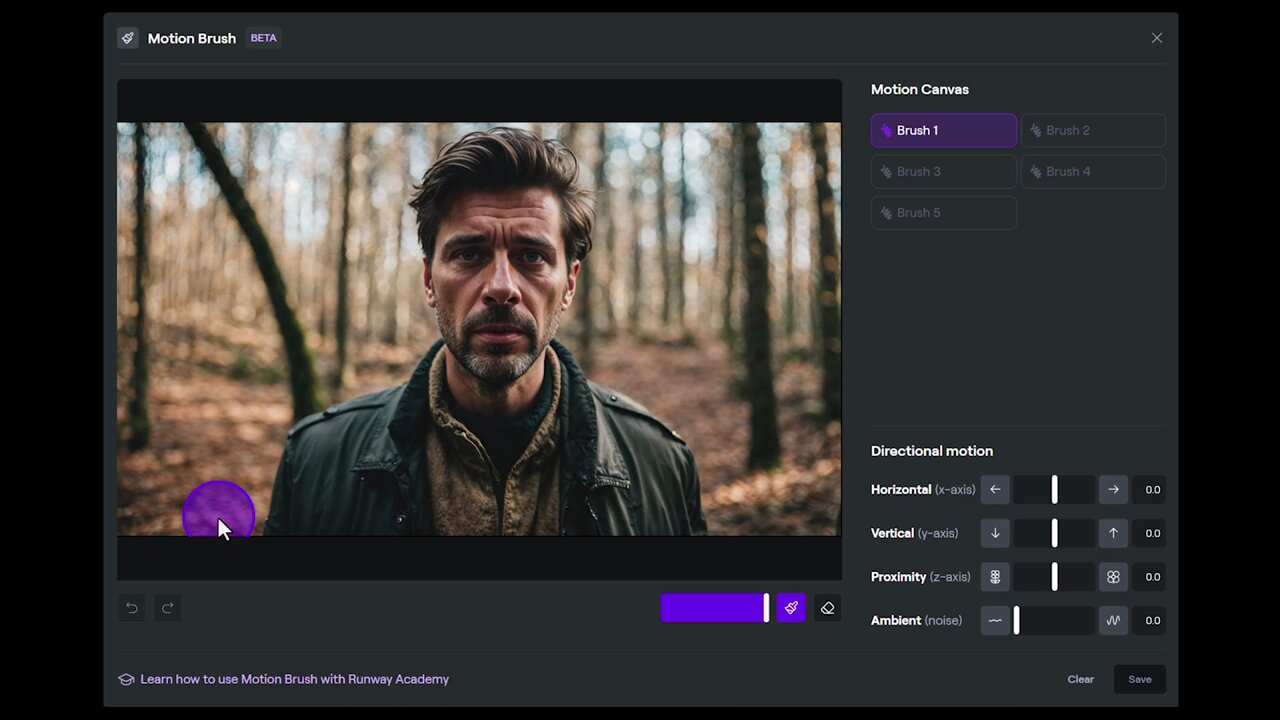Click the Directional motion heading
The width and height of the screenshot is (1280, 720).
pos(932,451)
